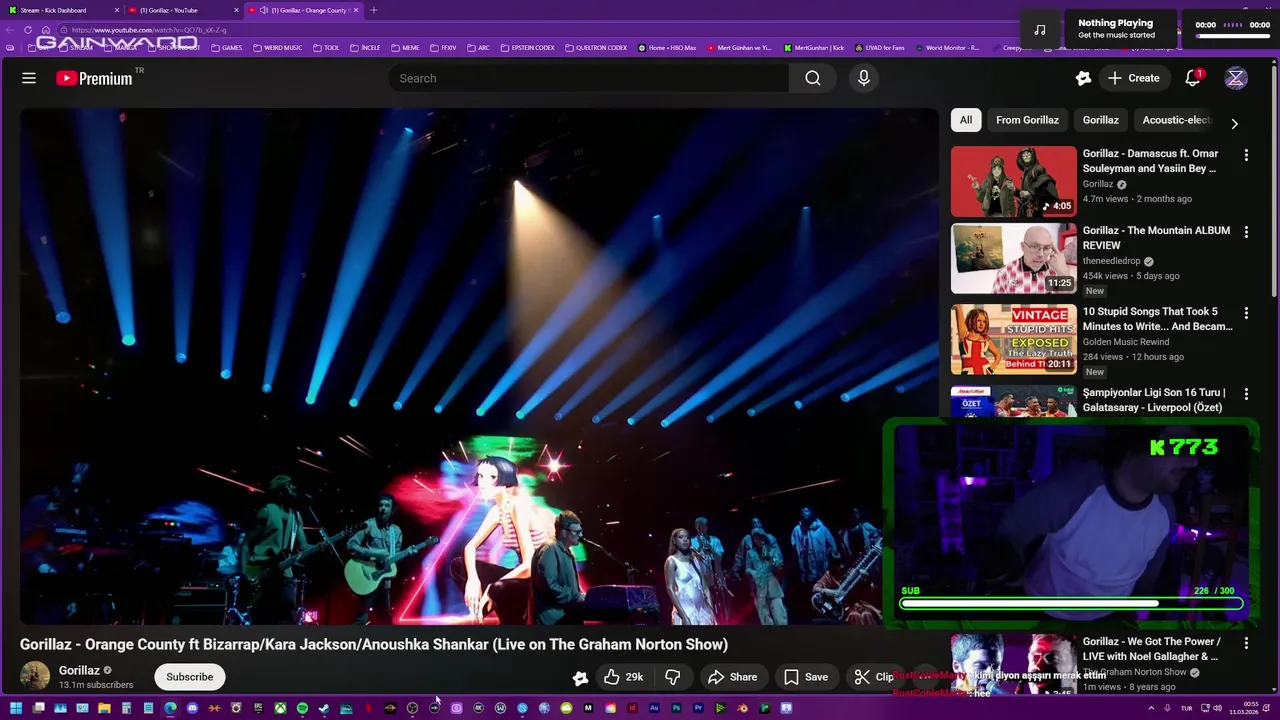Mute the Orange County tab audio icon
The width and height of the screenshot is (1280, 720).
[x=264, y=10]
